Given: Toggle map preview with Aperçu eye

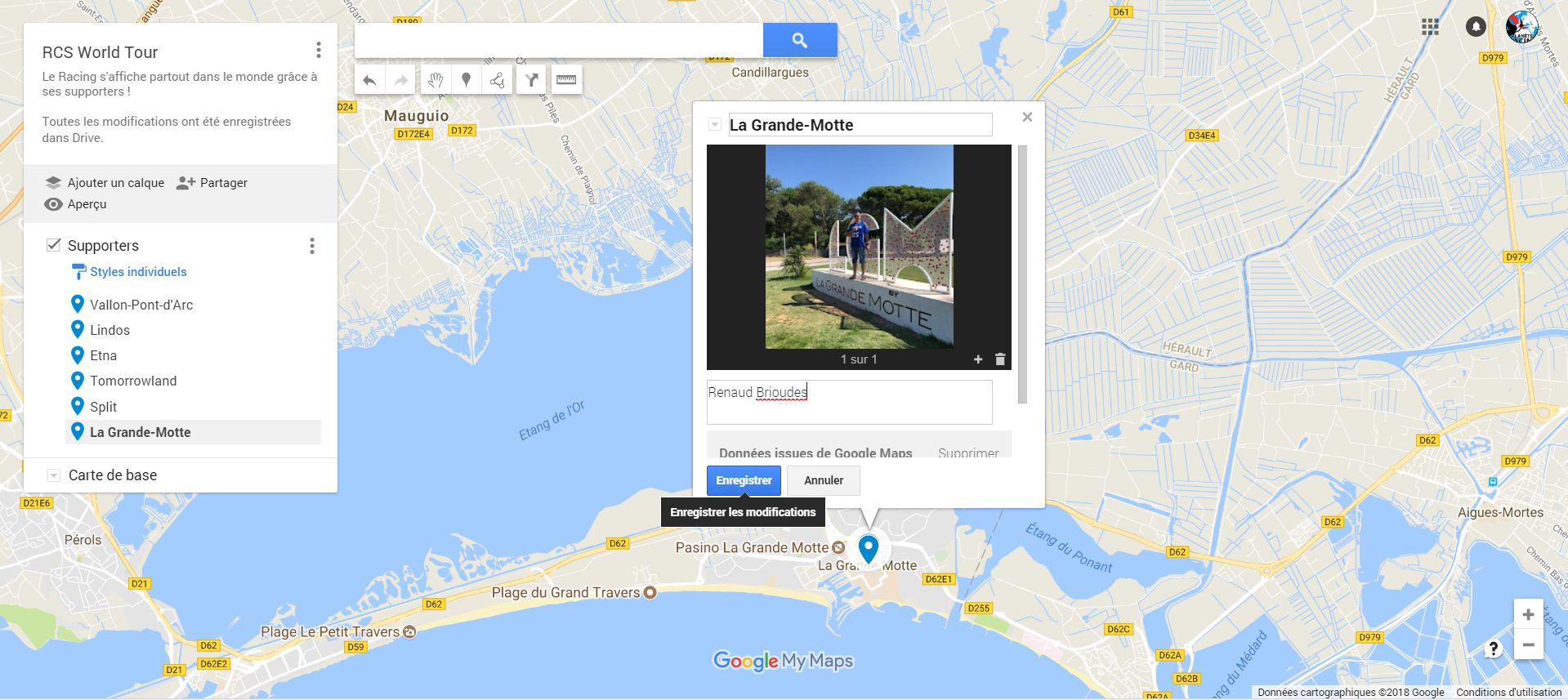Looking at the screenshot, I should (x=76, y=204).
